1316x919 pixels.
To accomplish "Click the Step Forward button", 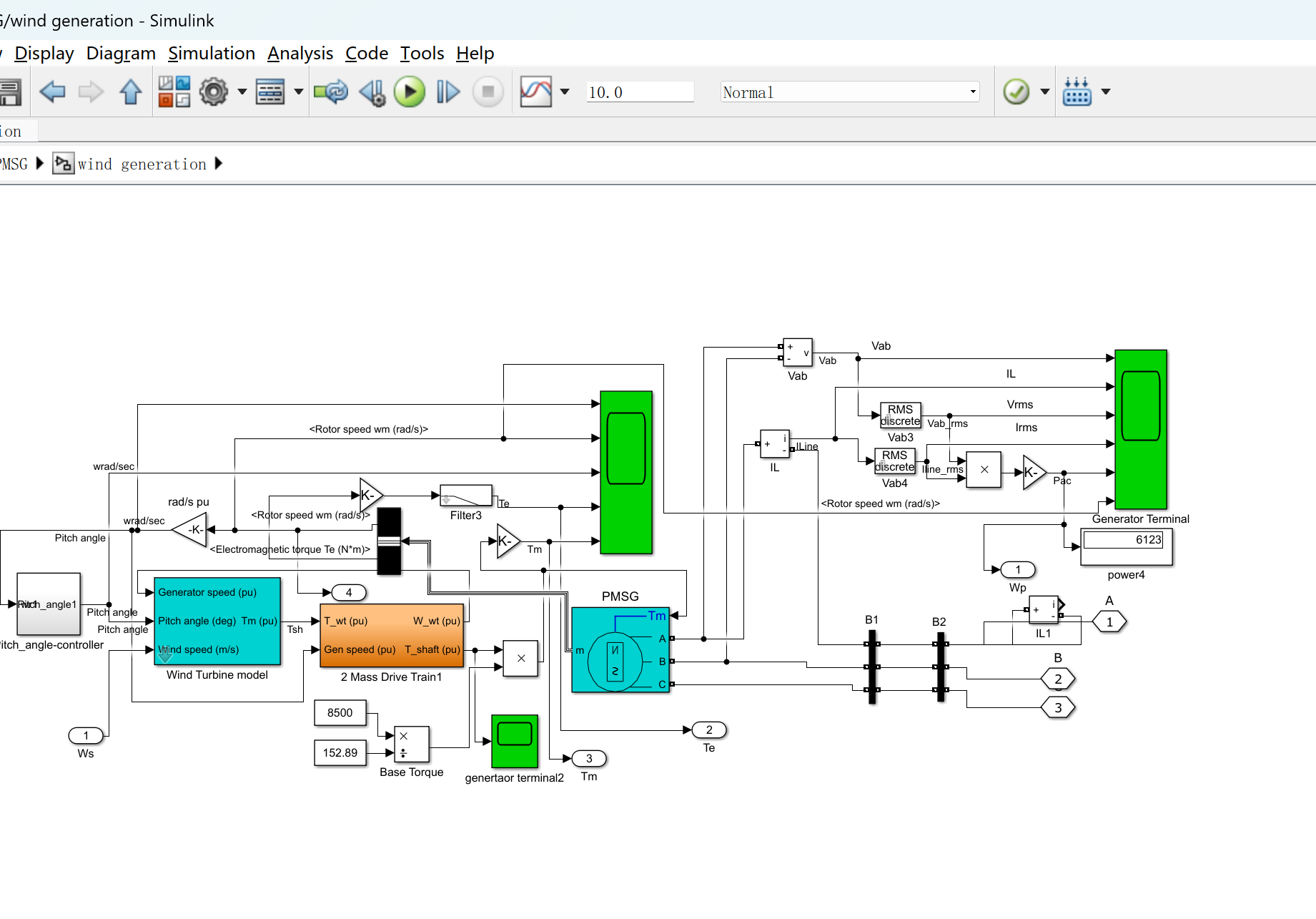I will click(448, 92).
